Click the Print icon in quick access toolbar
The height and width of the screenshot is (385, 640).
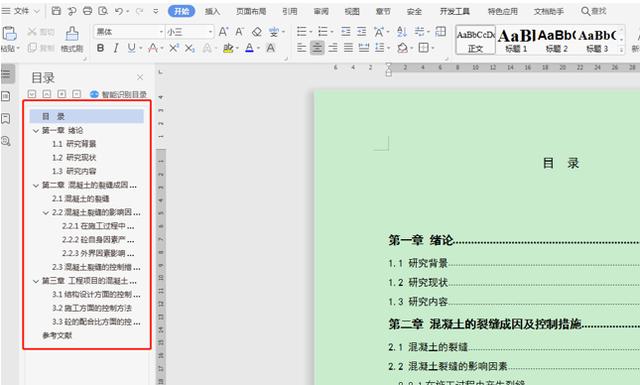(x=87, y=11)
